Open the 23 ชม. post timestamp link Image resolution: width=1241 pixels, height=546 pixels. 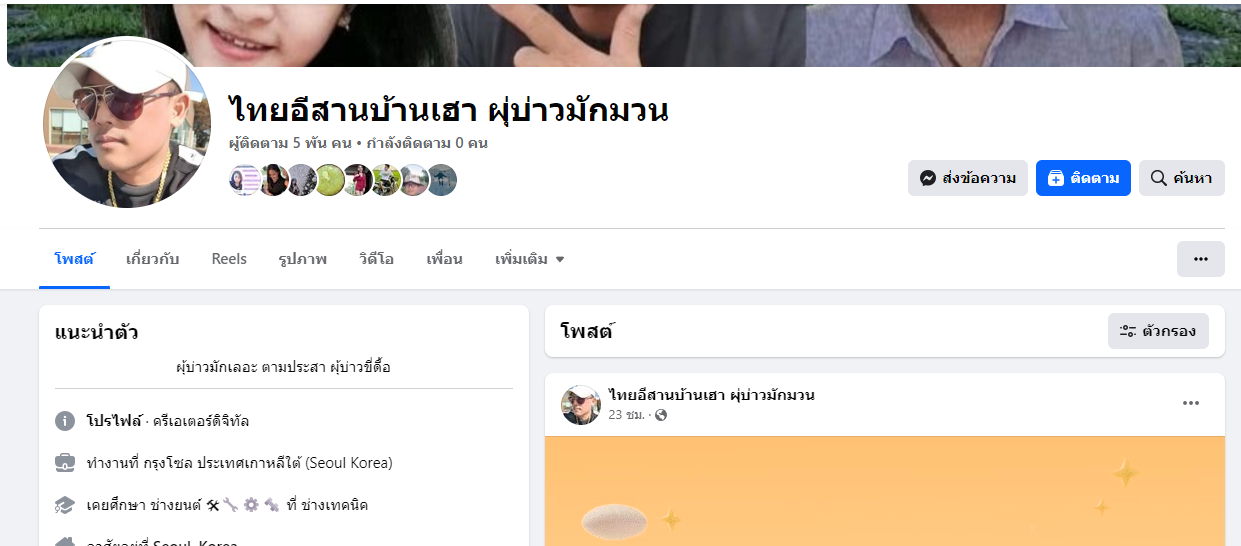point(626,414)
